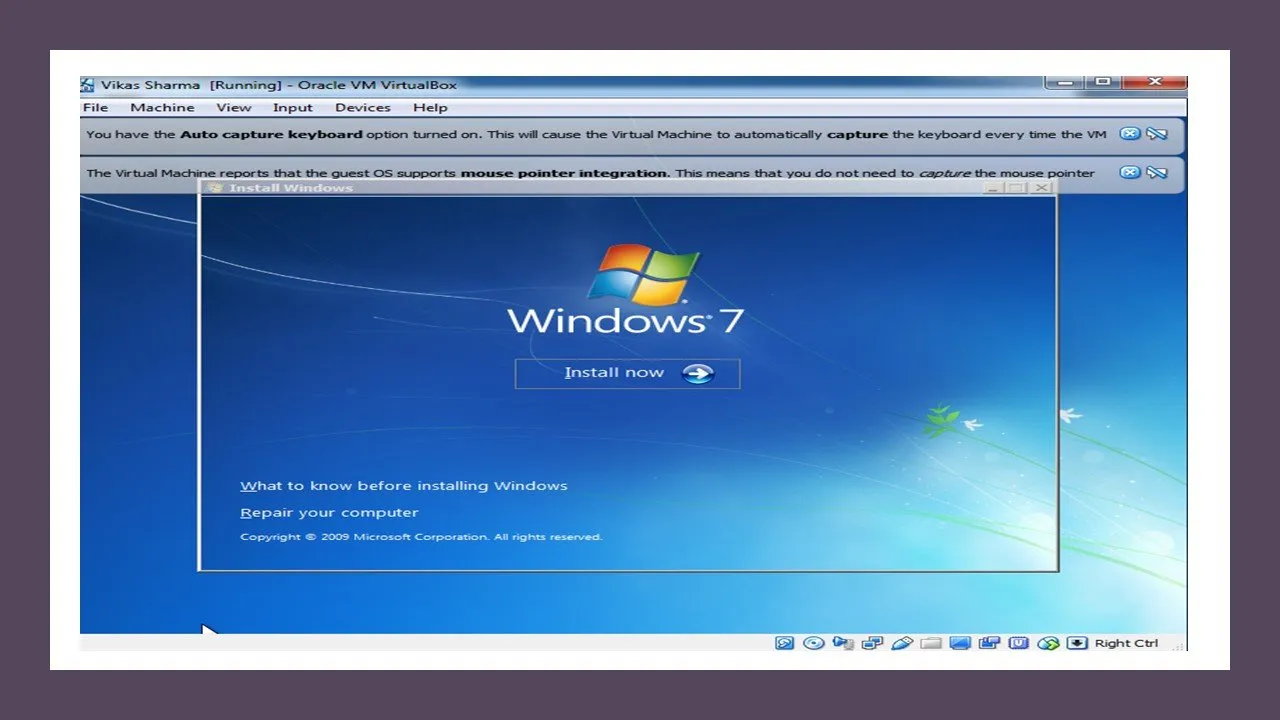Click the mouse integration status icon
The image size is (1280, 720).
click(1048, 643)
